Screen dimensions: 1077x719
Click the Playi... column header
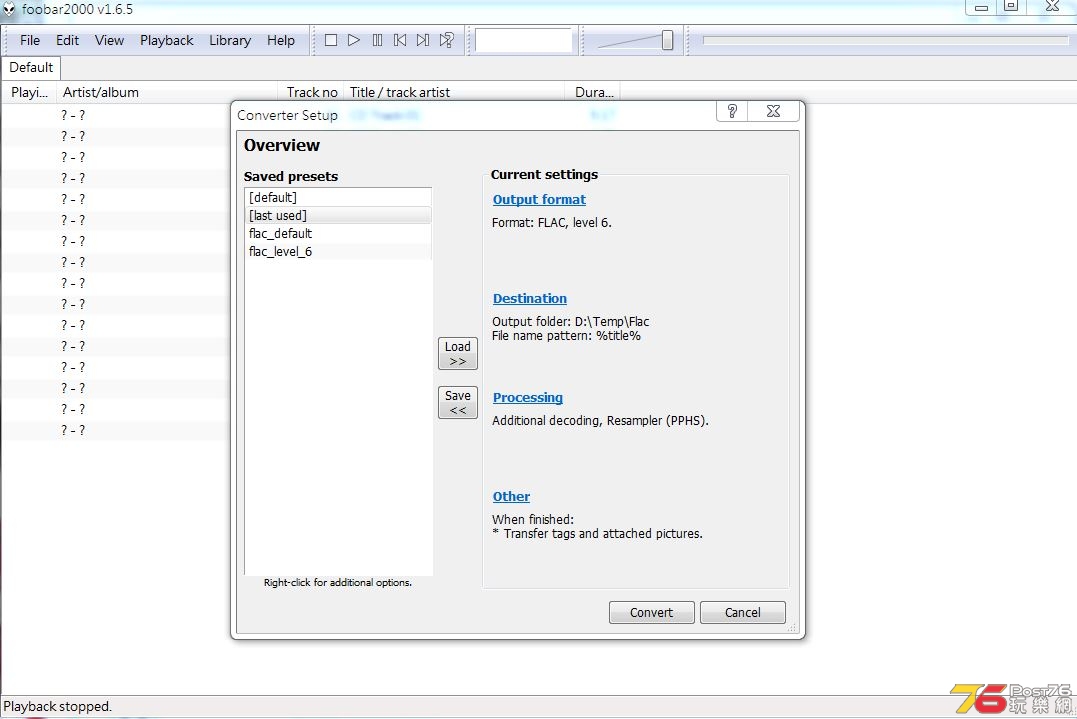(x=30, y=92)
